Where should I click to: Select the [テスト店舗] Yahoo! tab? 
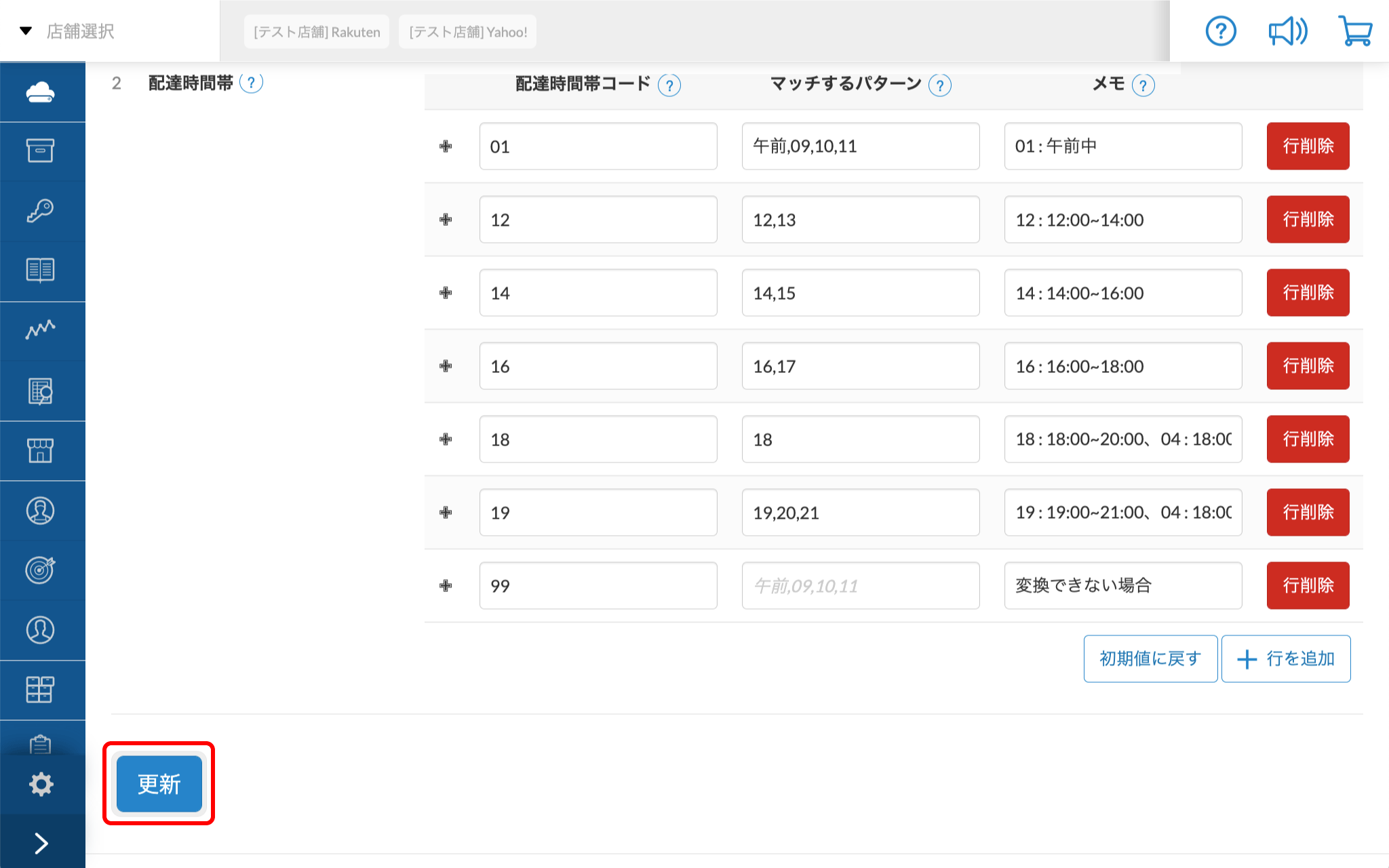coord(468,32)
